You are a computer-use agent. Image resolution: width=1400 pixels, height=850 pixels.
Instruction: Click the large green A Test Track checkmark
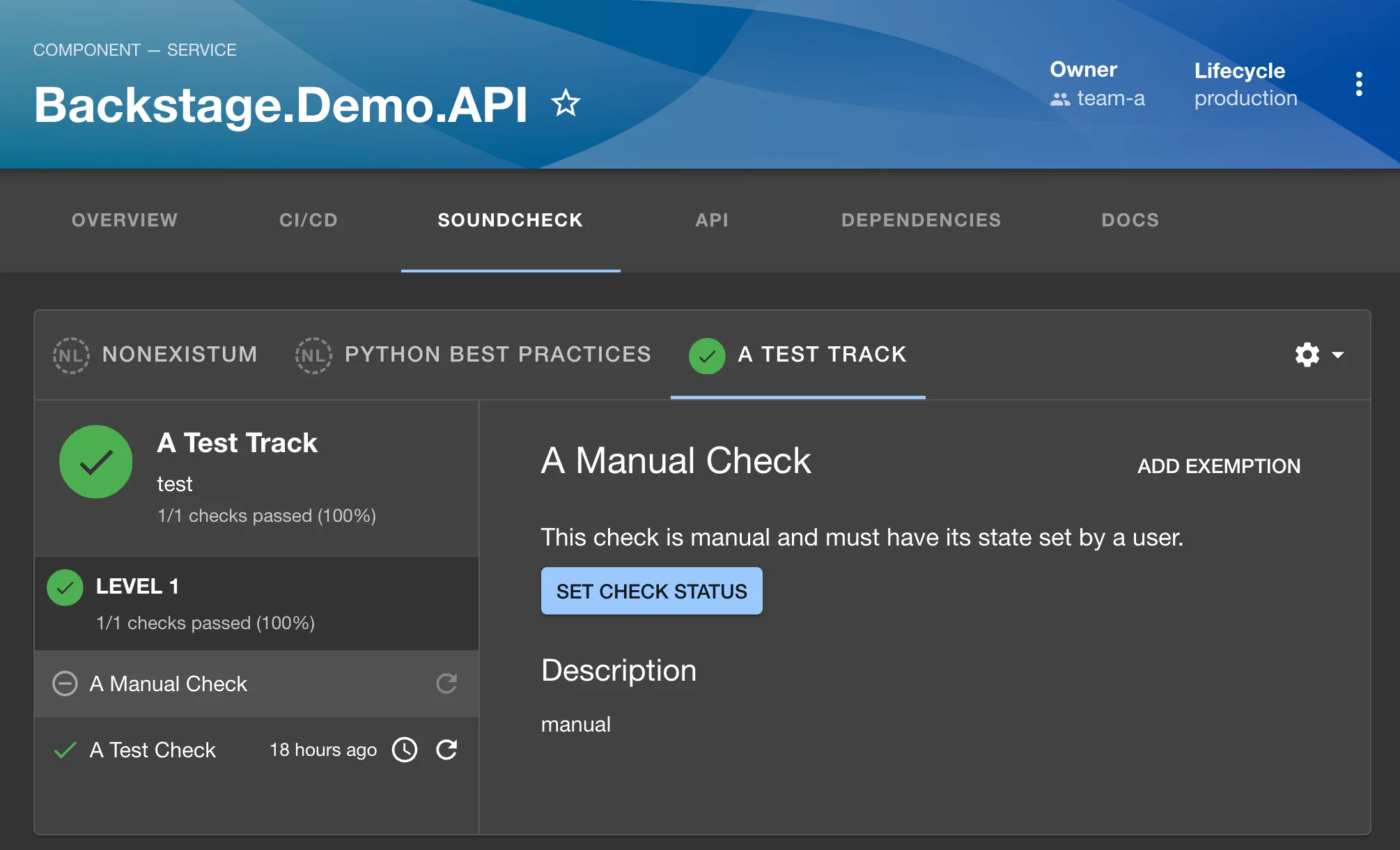pyautogui.click(x=96, y=462)
